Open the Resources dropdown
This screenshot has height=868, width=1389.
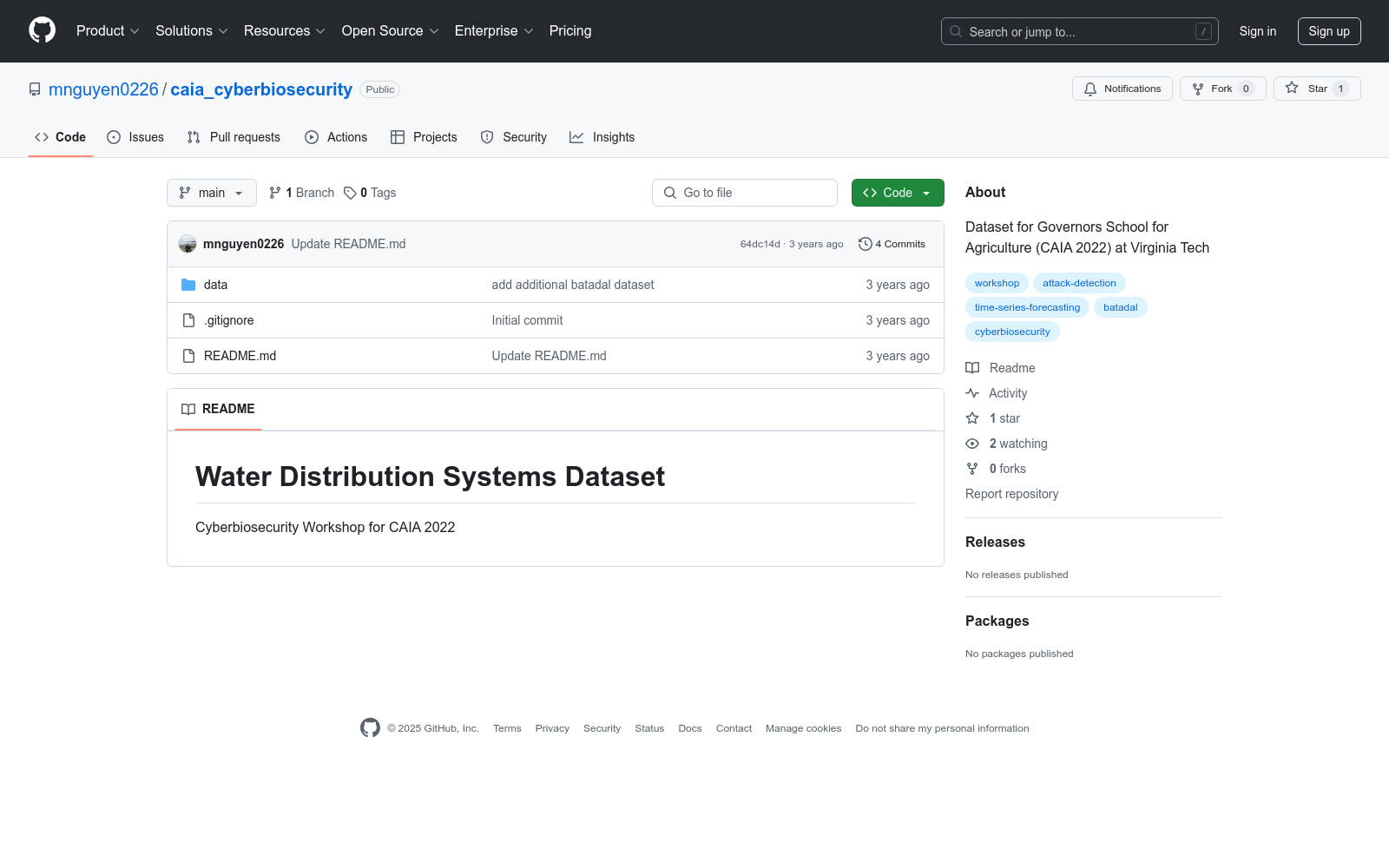(x=285, y=30)
